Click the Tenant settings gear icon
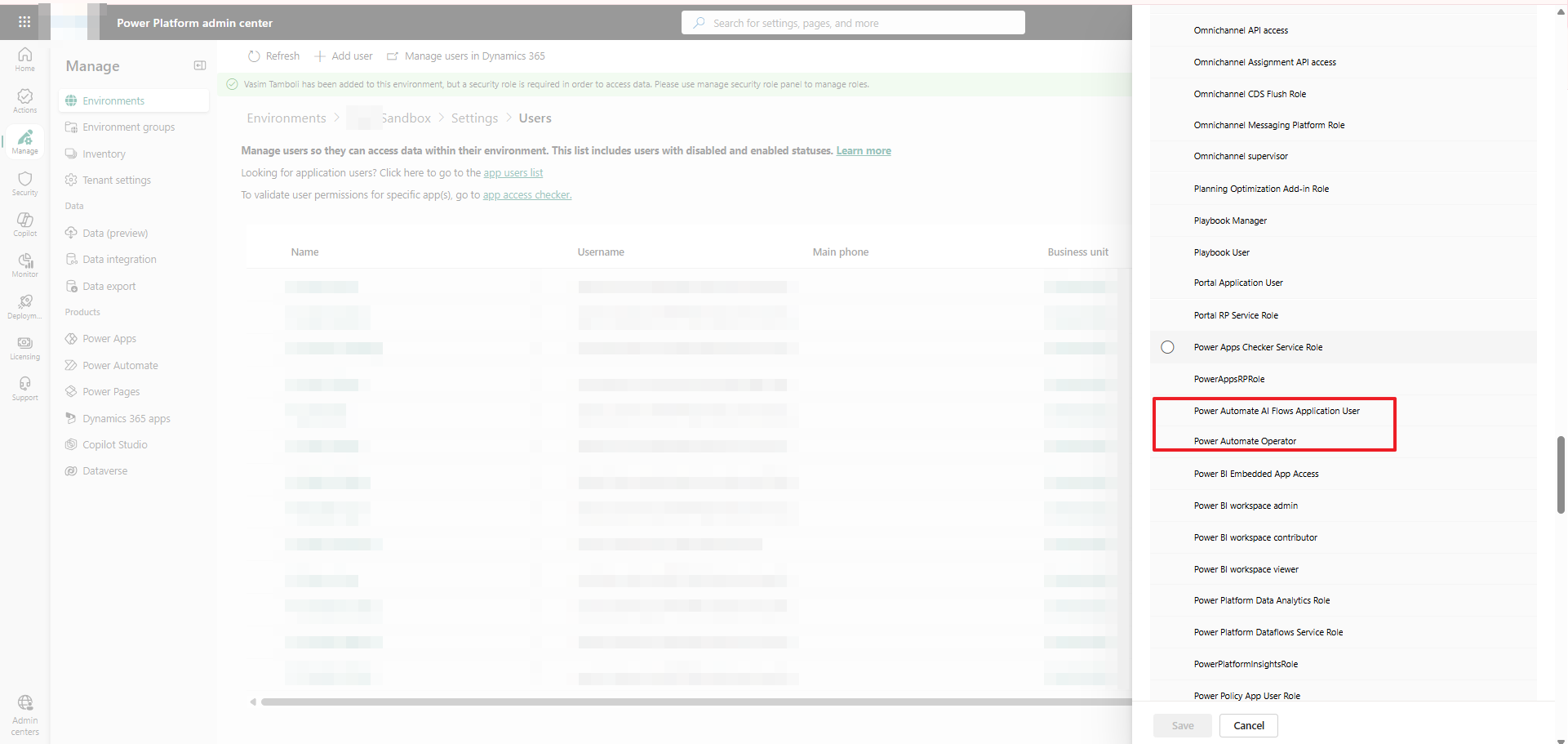Screen dimensions: 1568x744 [x=71, y=180]
